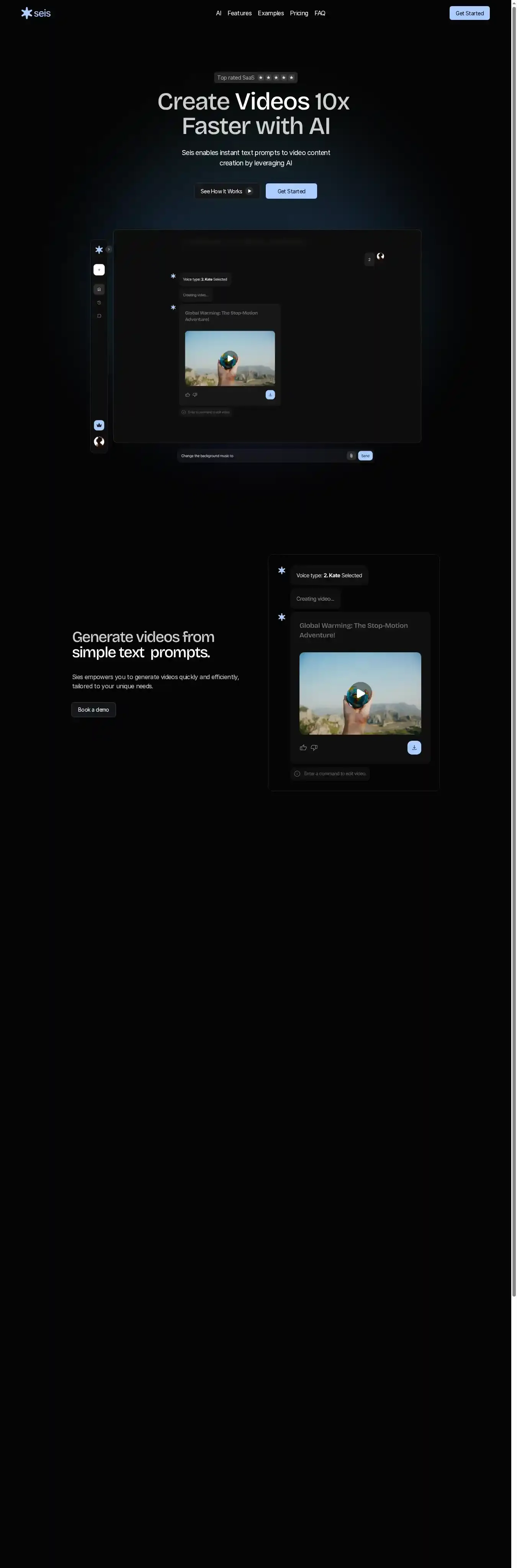Click the Seis logo in the header
517x1568 pixels.
click(x=36, y=13)
